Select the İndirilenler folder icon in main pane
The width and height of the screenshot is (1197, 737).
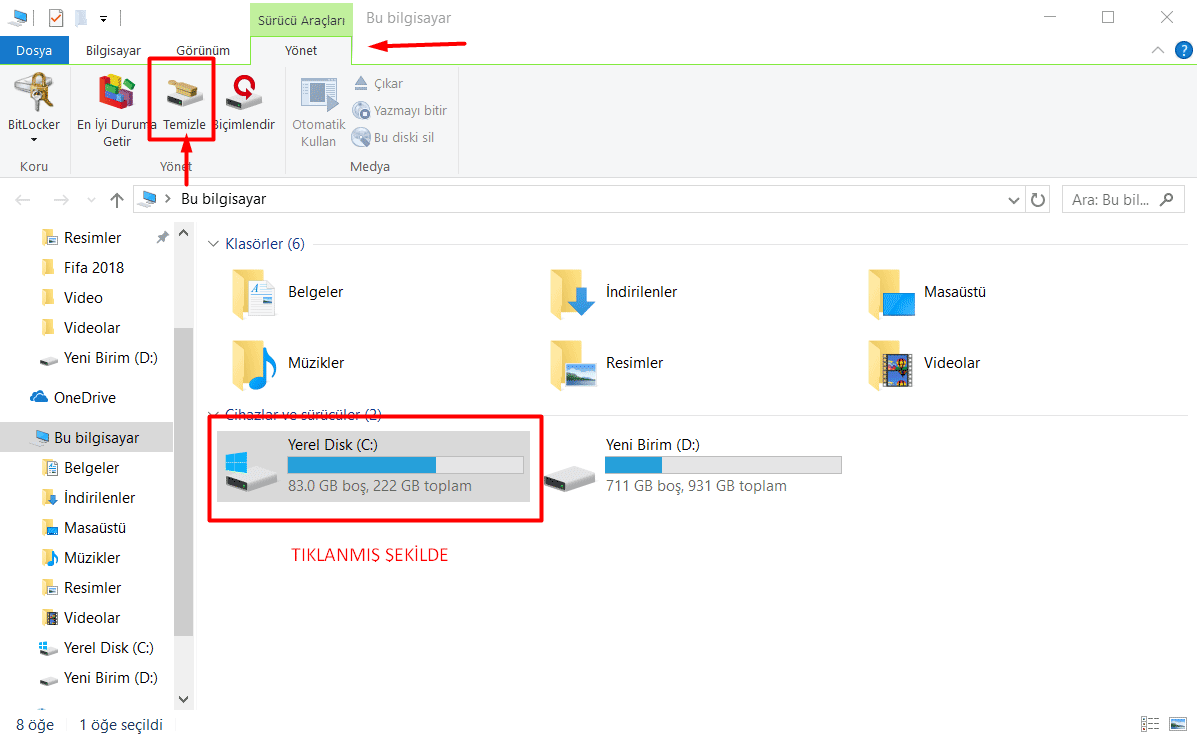[x=572, y=293]
